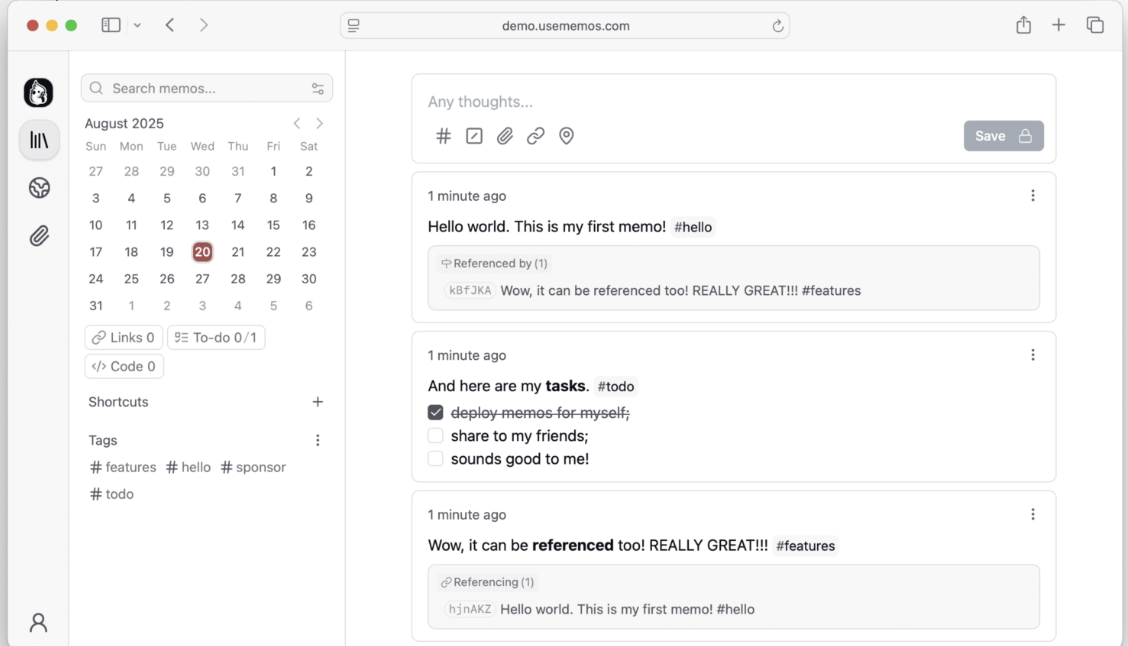
Task: Open the Explore globe icon in sidebar
Action: [39, 188]
